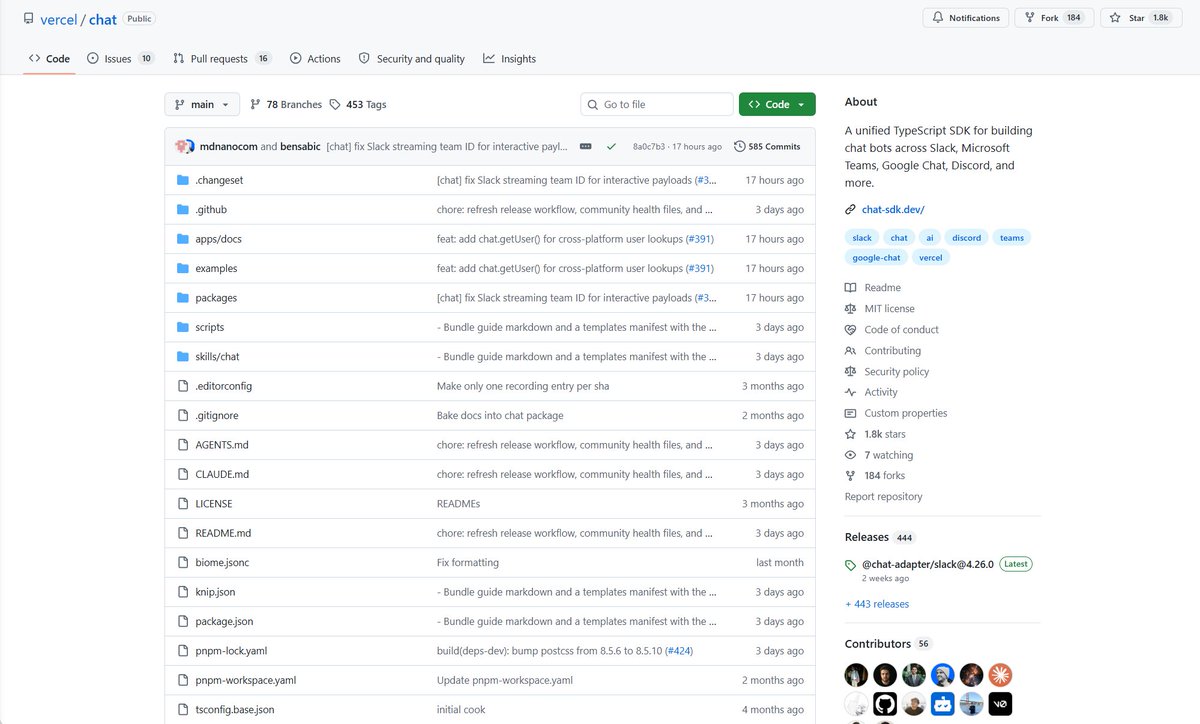
Task: Click the Notifications bell button
Action: pyautogui.click(x=966, y=18)
